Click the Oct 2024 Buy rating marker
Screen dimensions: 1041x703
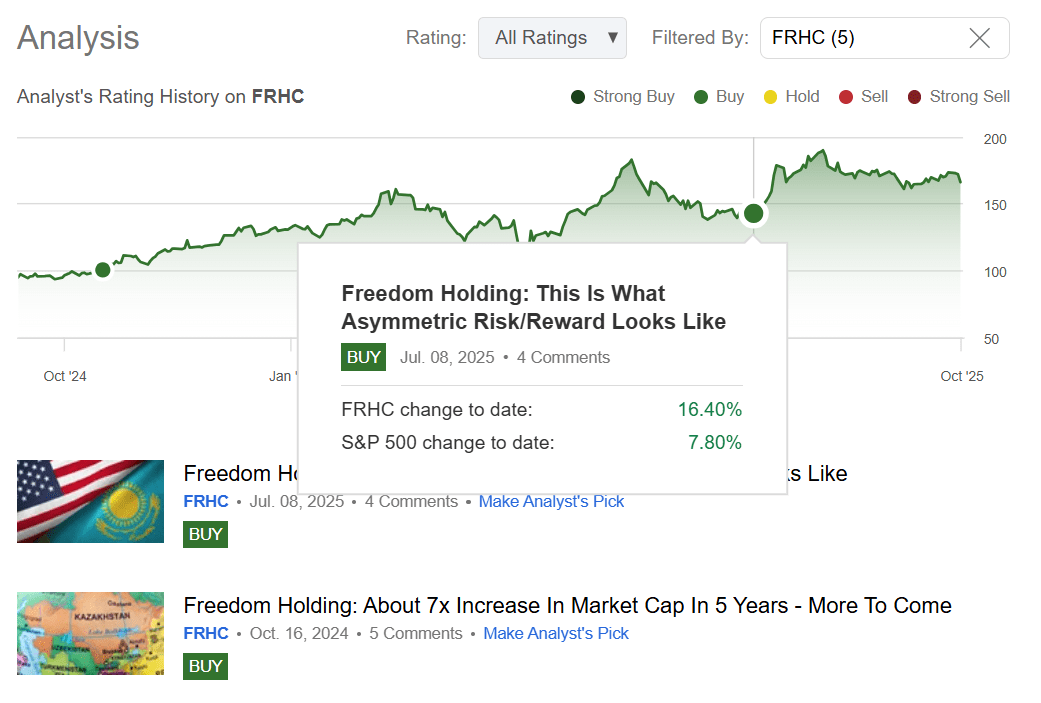[x=102, y=270]
